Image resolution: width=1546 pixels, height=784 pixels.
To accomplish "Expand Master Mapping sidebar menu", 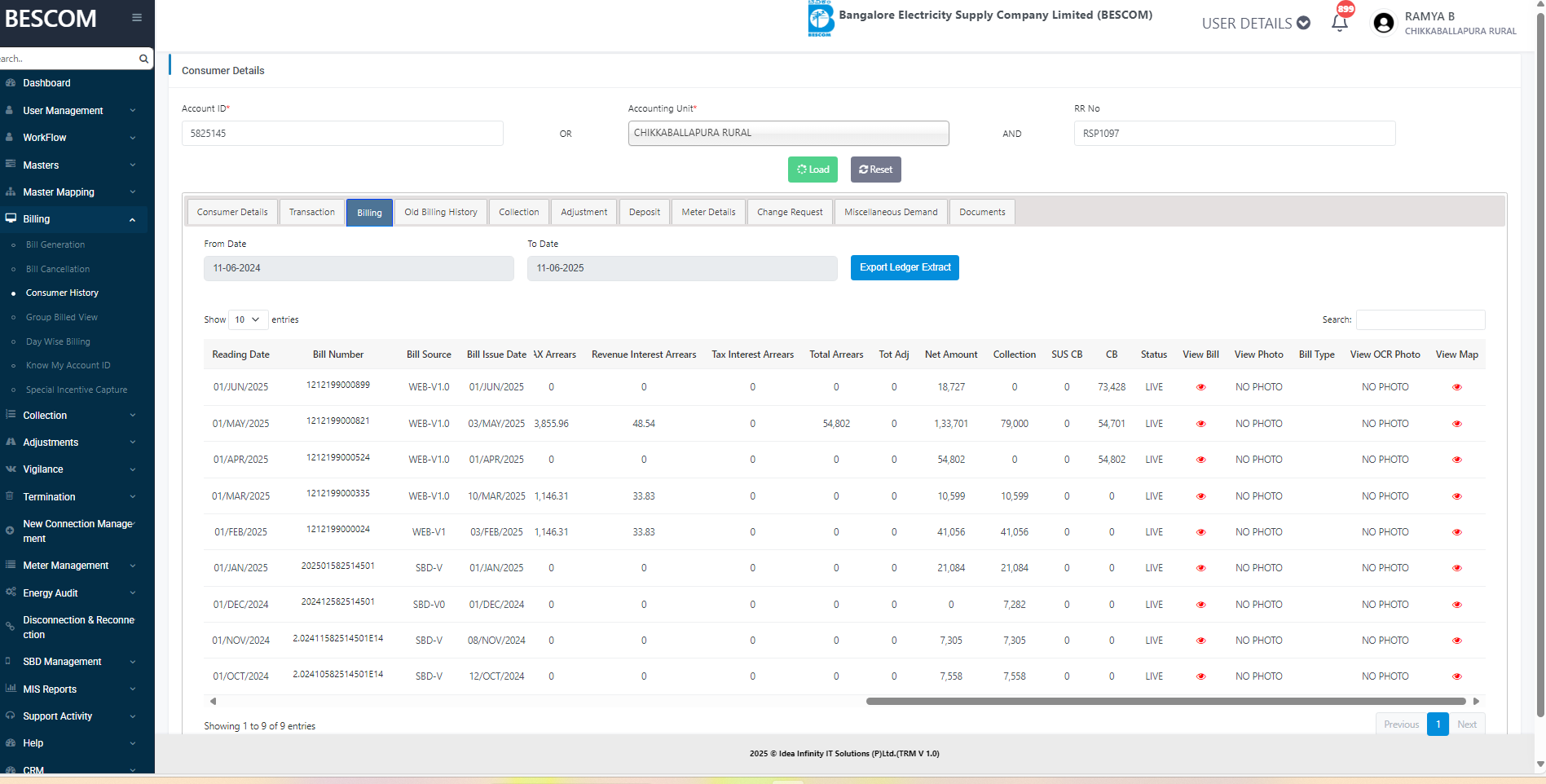I will (x=73, y=192).
